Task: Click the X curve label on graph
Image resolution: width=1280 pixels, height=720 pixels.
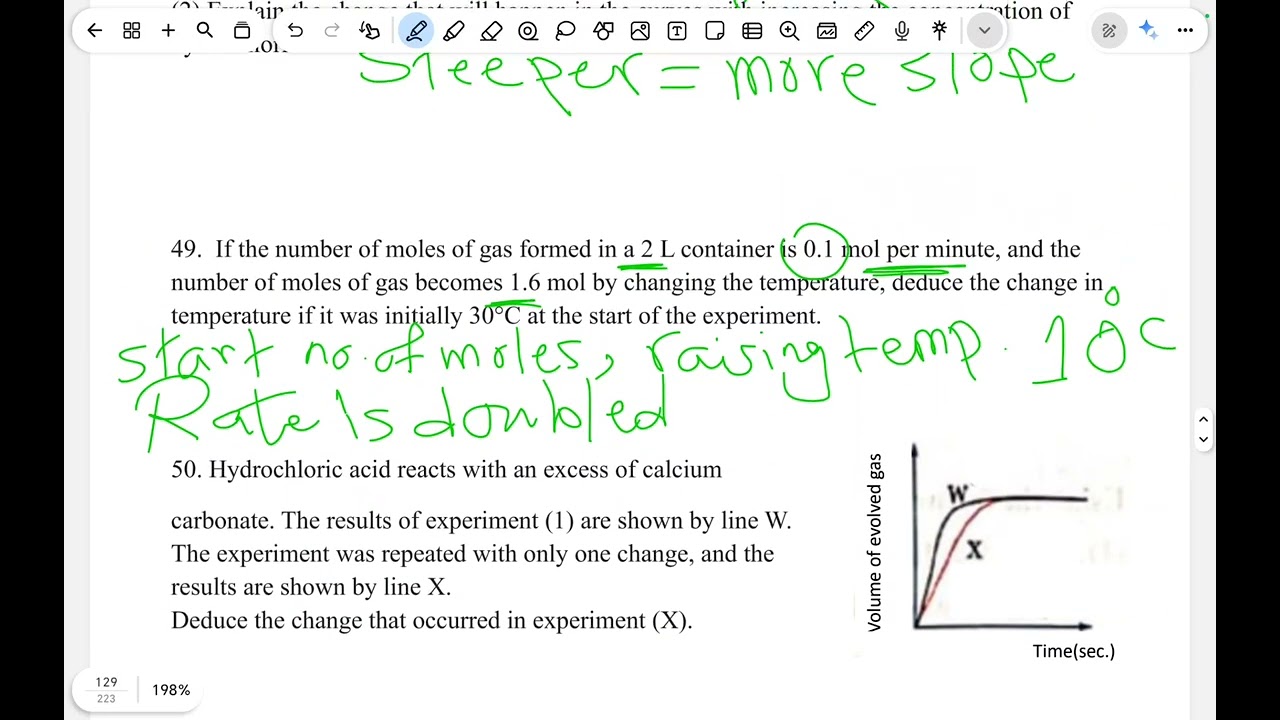Action: [974, 549]
